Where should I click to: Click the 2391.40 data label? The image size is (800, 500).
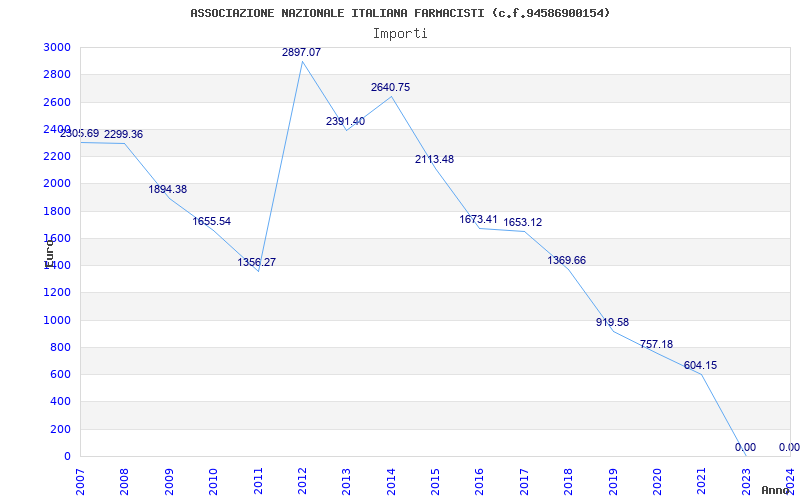click(345, 121)
